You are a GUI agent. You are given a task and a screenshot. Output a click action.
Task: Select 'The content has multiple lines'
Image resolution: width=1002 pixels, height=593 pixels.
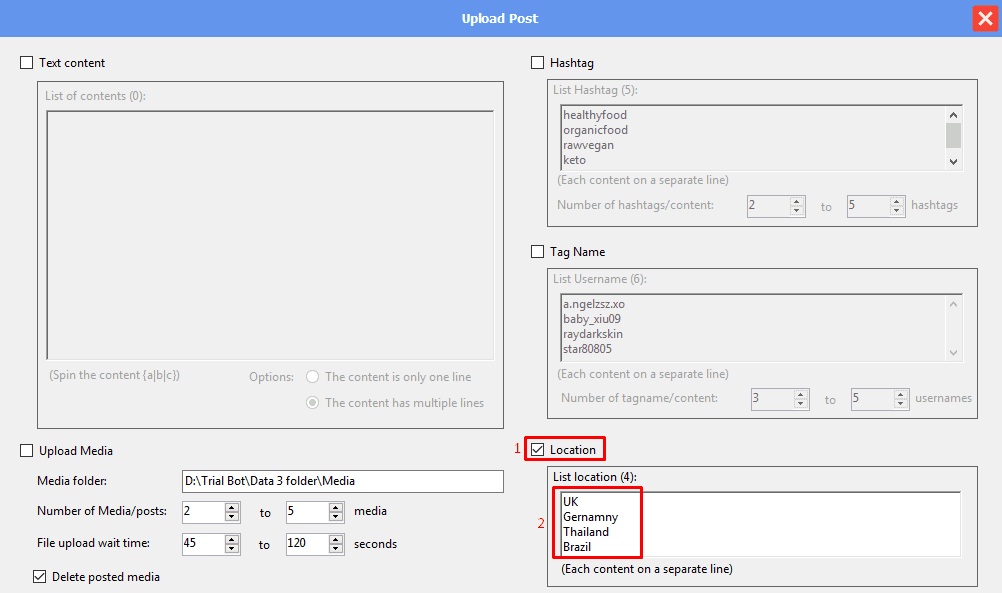click(313, 403)
